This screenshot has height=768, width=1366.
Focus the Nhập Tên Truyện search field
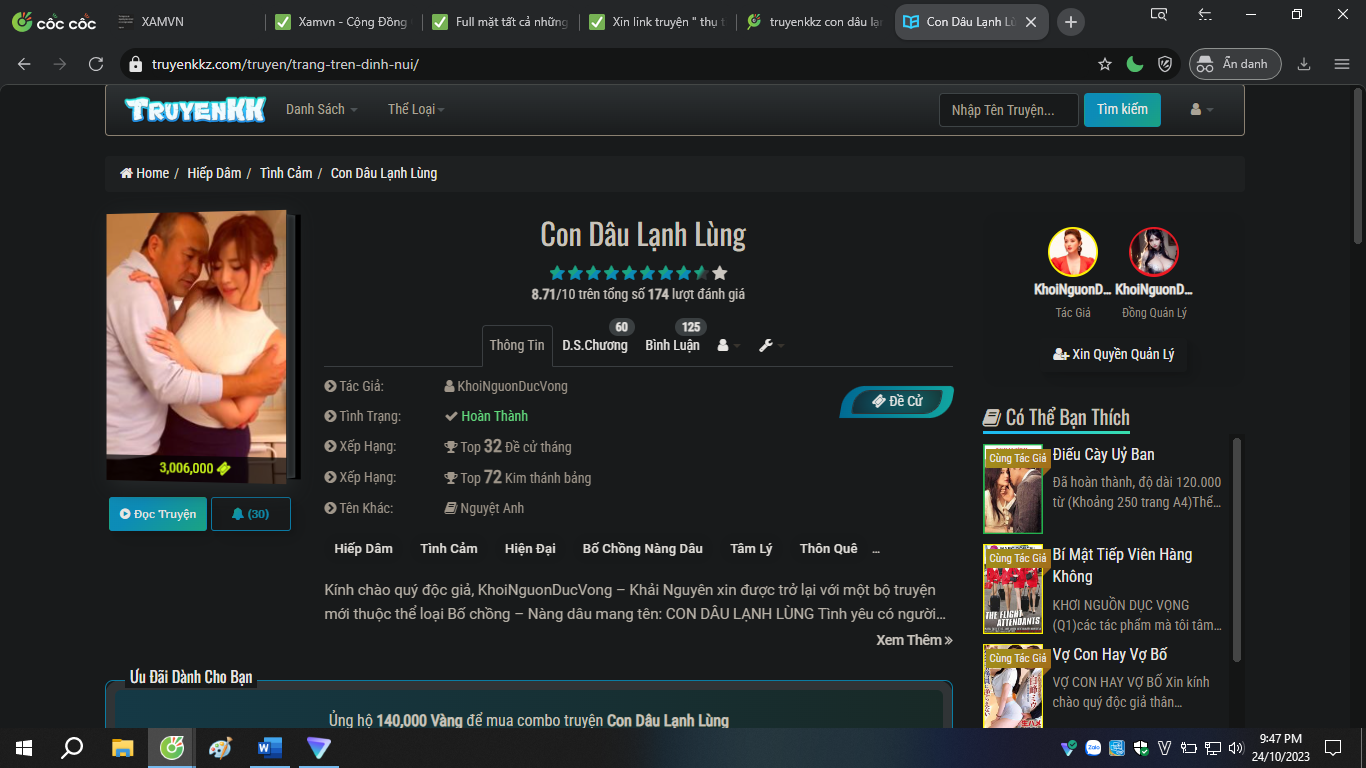point(1008,110)
